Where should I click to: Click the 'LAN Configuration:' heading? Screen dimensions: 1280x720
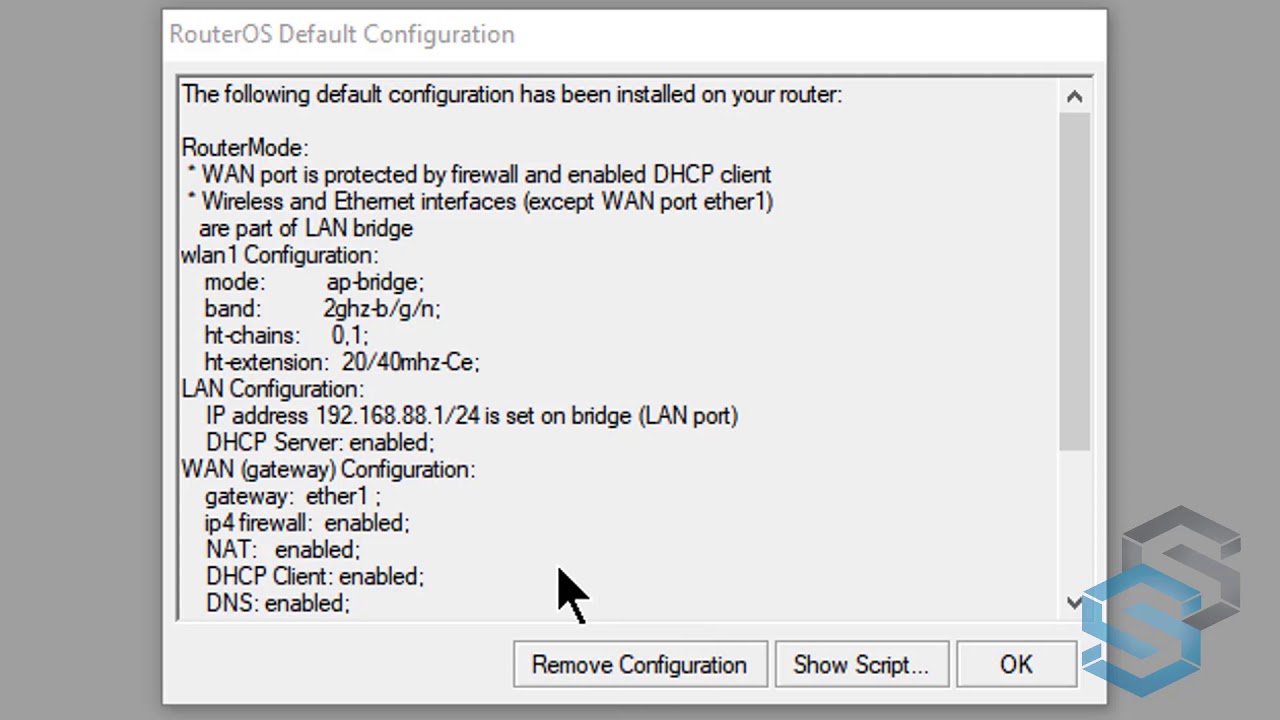point(273,389)
